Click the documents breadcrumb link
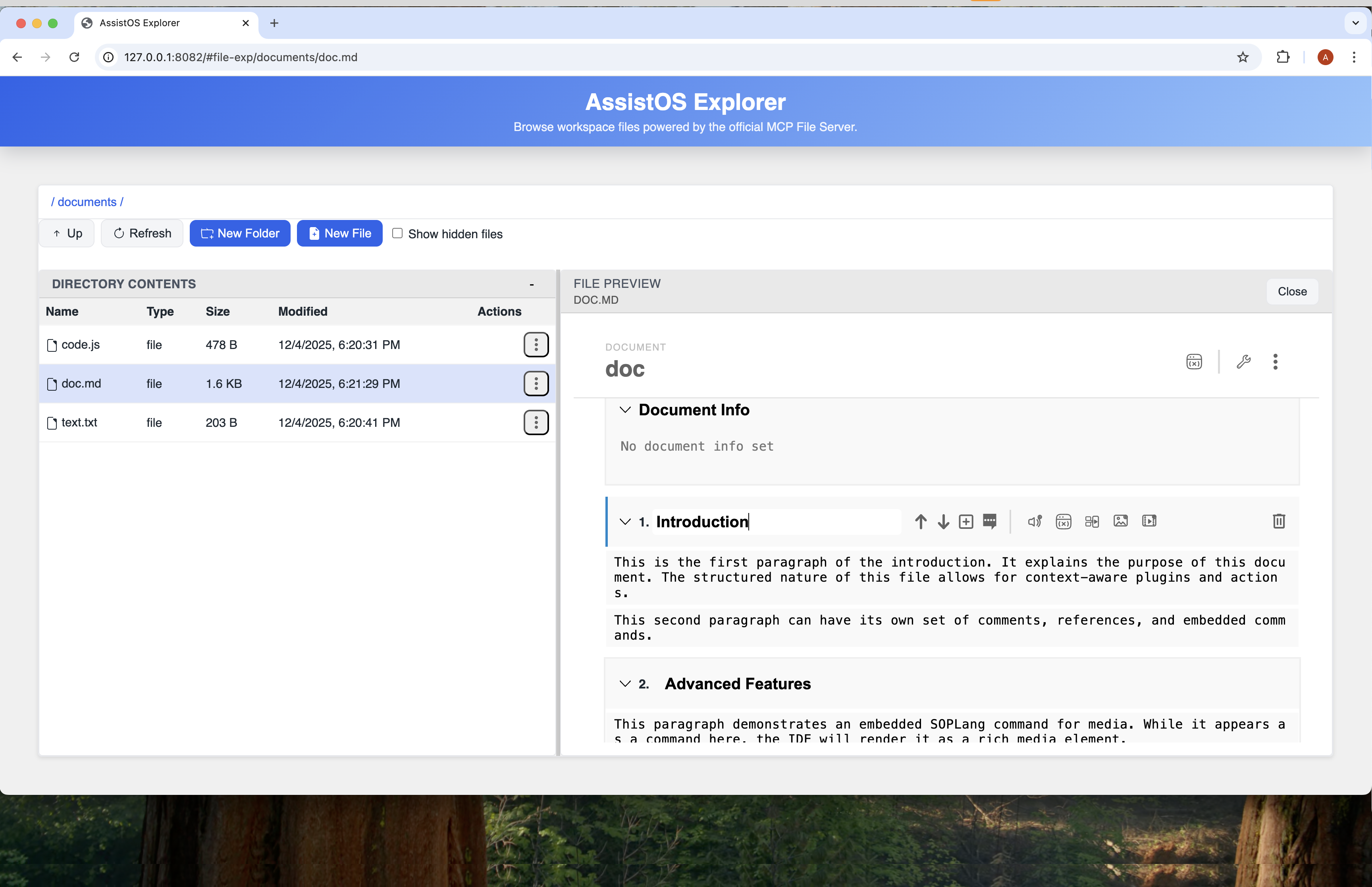 87,202
